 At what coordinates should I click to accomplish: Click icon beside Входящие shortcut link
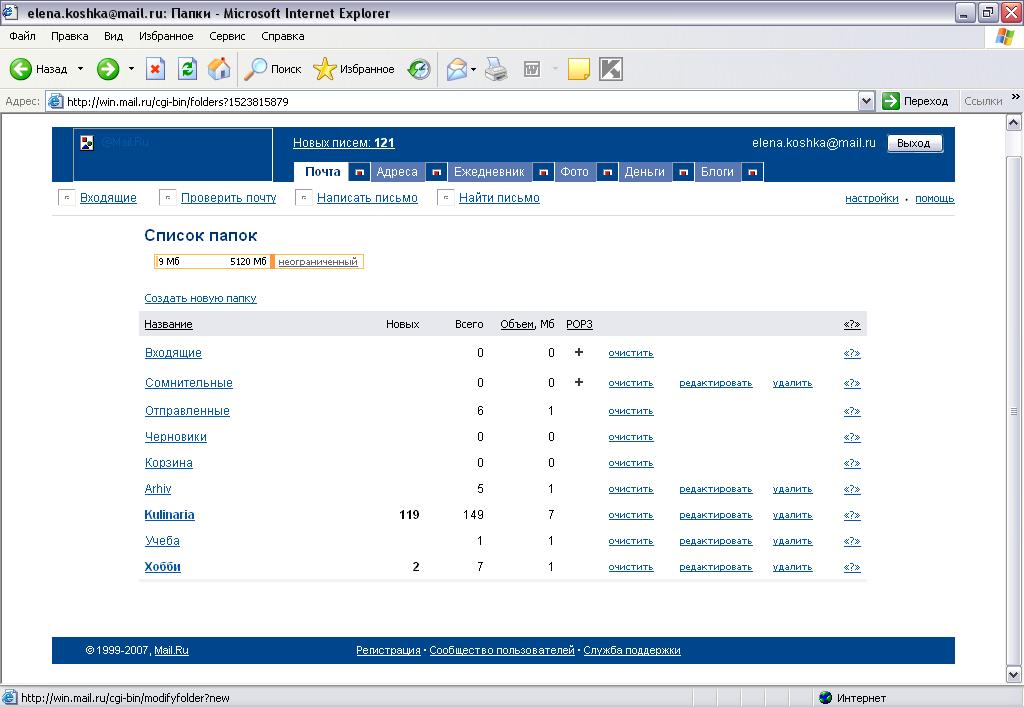(x=67, y=197)
